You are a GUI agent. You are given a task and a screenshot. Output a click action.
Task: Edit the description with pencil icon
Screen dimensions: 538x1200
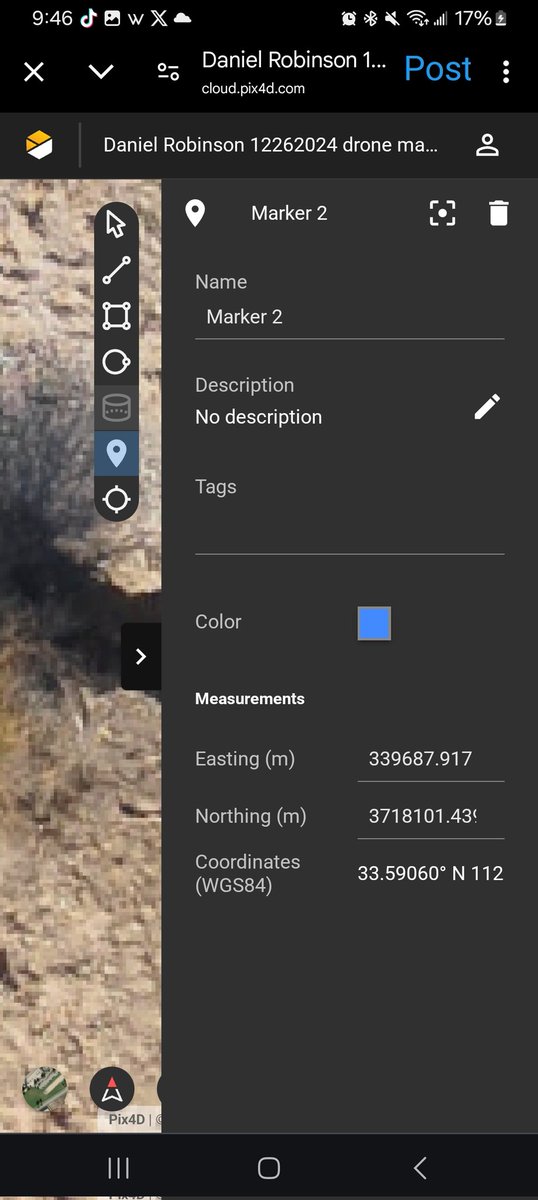pyautogui.click(x=487, y=406)
